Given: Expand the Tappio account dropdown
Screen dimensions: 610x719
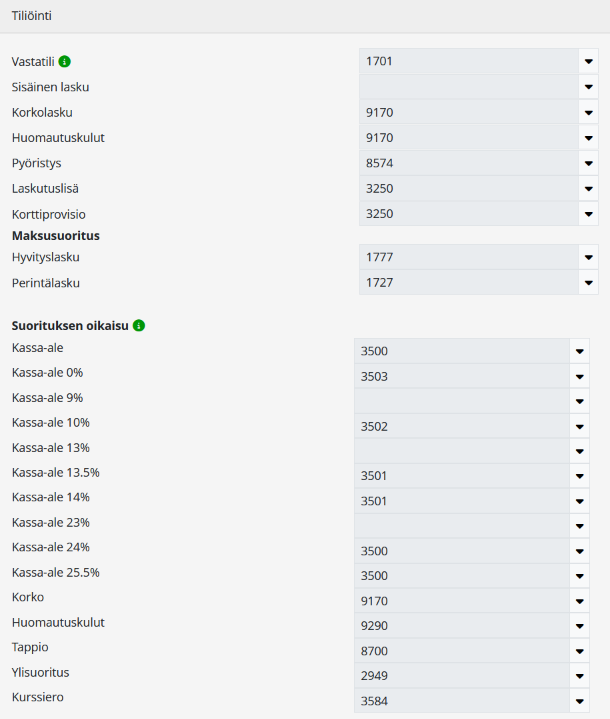Looking at the screenshot, I should coord(578,651).
